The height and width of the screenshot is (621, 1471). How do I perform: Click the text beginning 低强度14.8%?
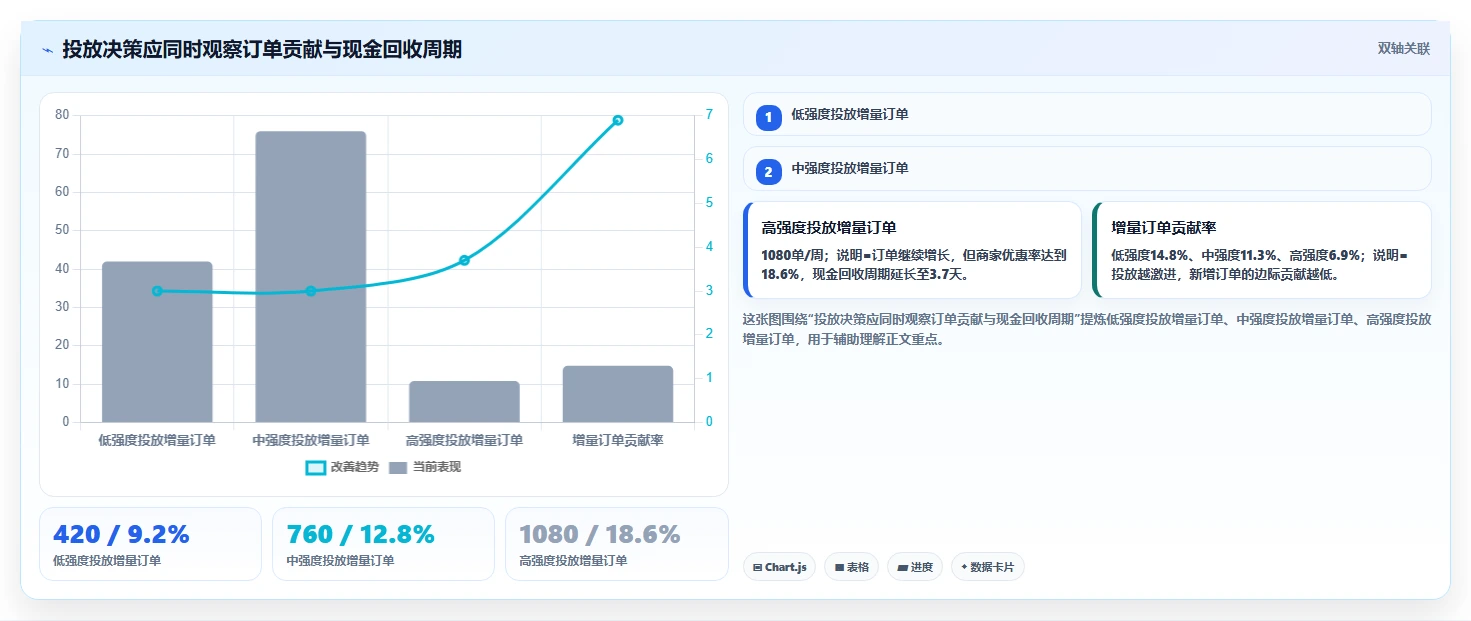pyautogui.click(x=1260, y=264)
